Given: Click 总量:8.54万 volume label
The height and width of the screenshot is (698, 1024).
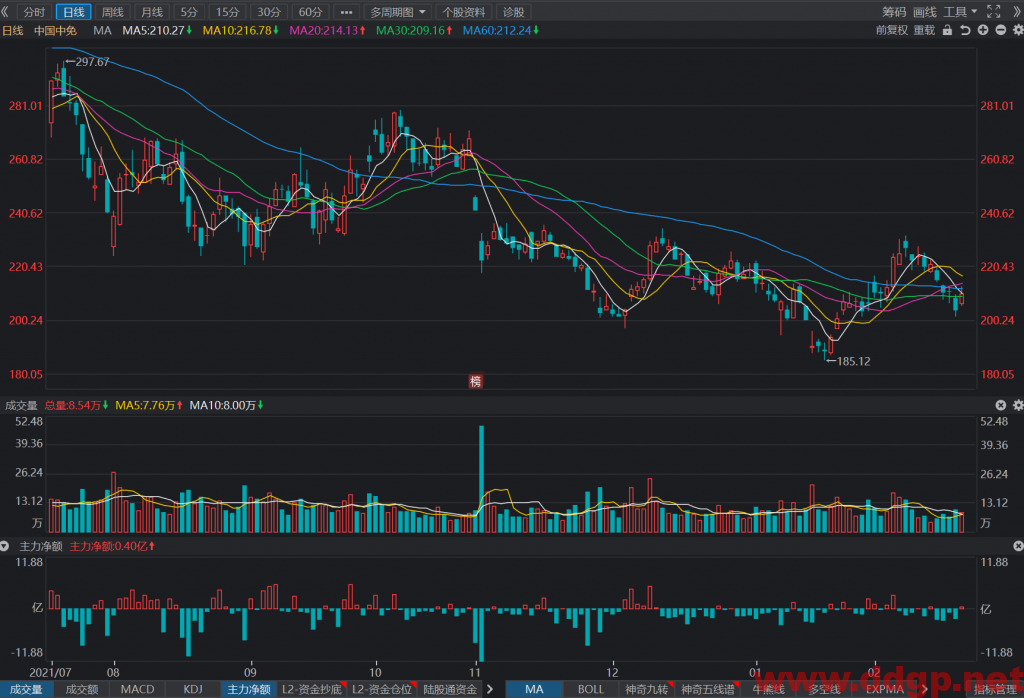Looking at the screenshot, I should pos(76,405).
